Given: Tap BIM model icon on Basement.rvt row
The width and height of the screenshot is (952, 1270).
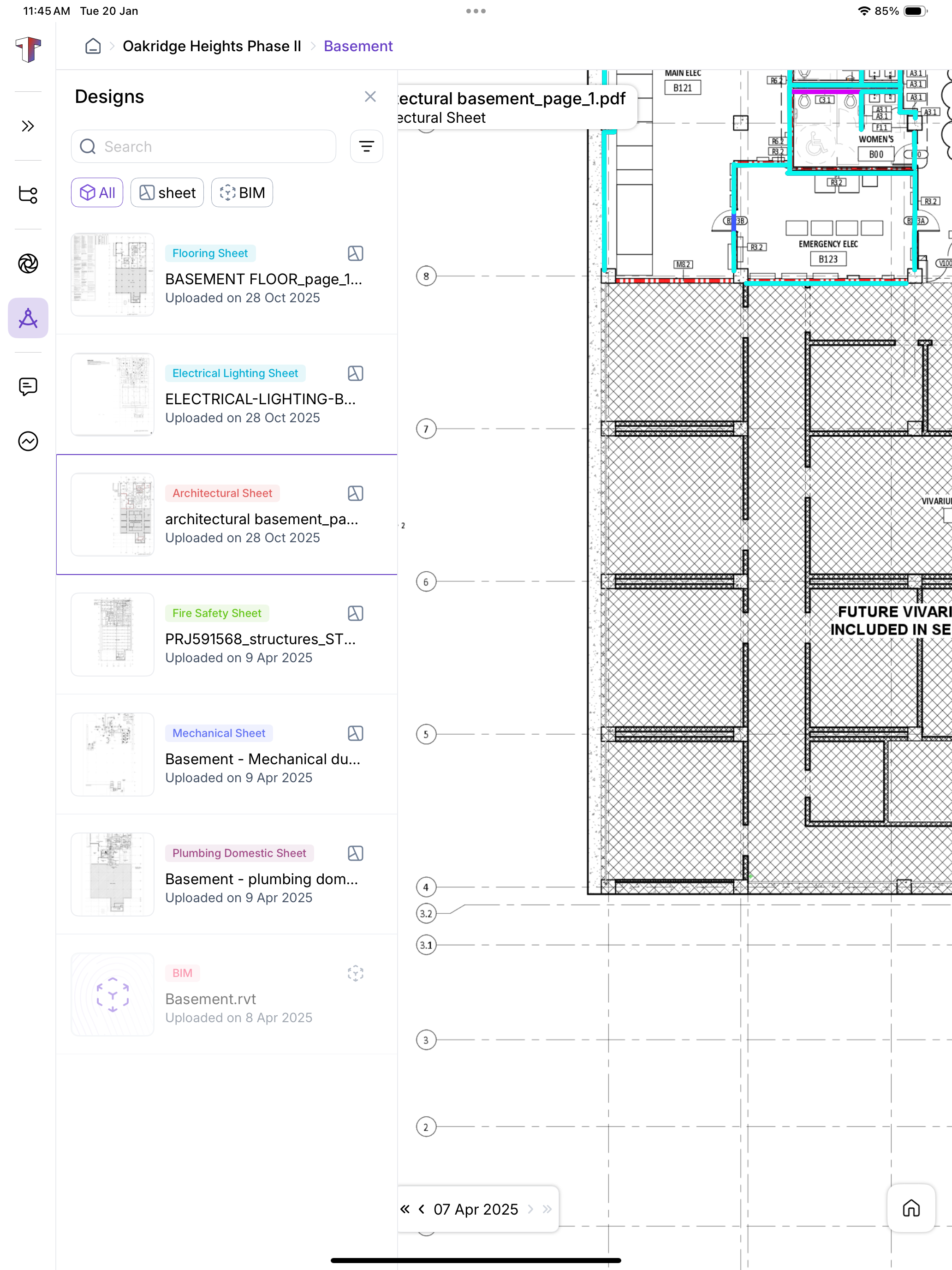Looking at the screenshot, I should pos(355,973).
